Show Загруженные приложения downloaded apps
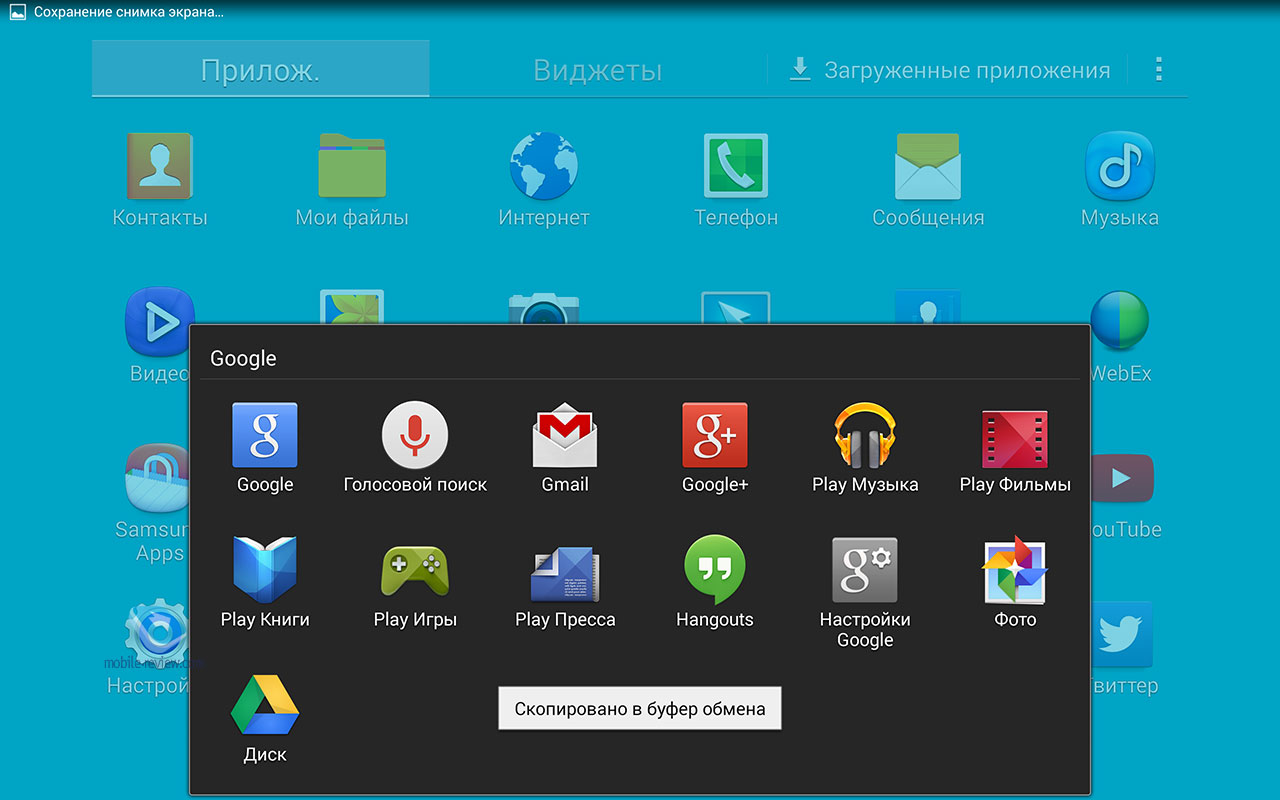Viewport: 1280px width, 800px height. (949, 70)
